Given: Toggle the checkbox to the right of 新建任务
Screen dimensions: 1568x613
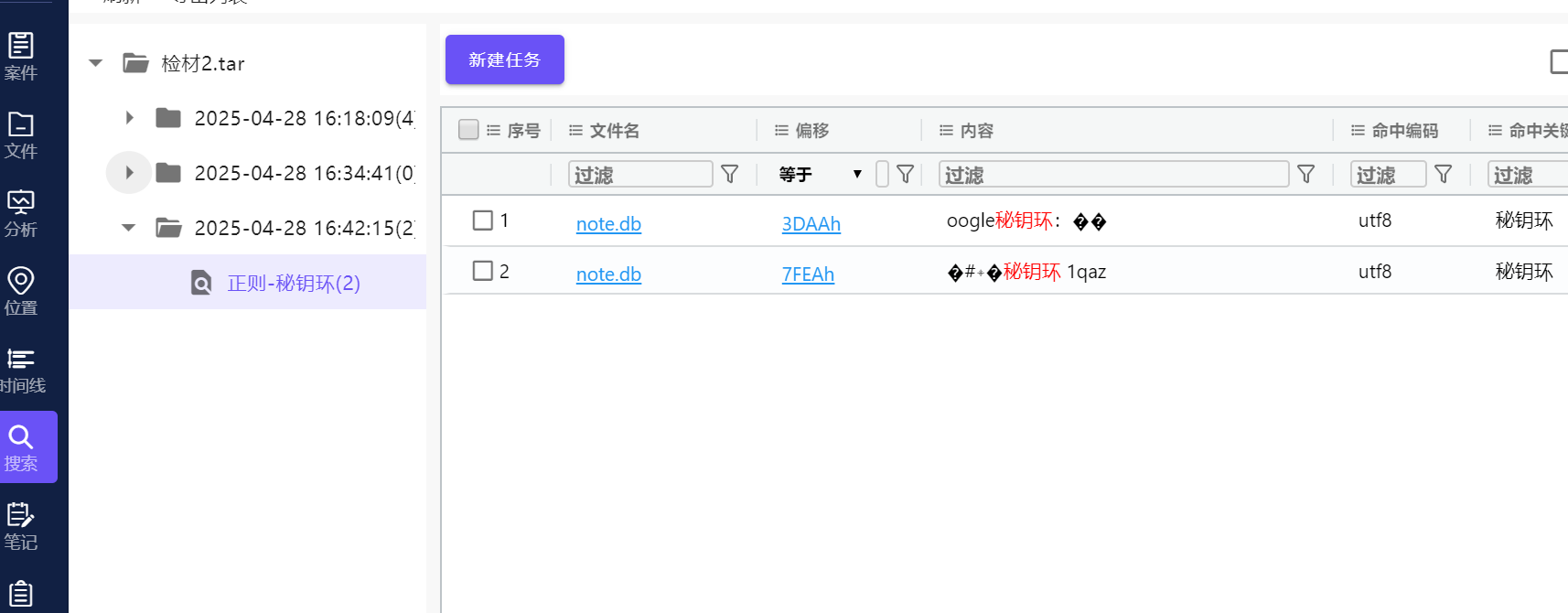Looking at the screenshot, I should [x=1559, y=61].
